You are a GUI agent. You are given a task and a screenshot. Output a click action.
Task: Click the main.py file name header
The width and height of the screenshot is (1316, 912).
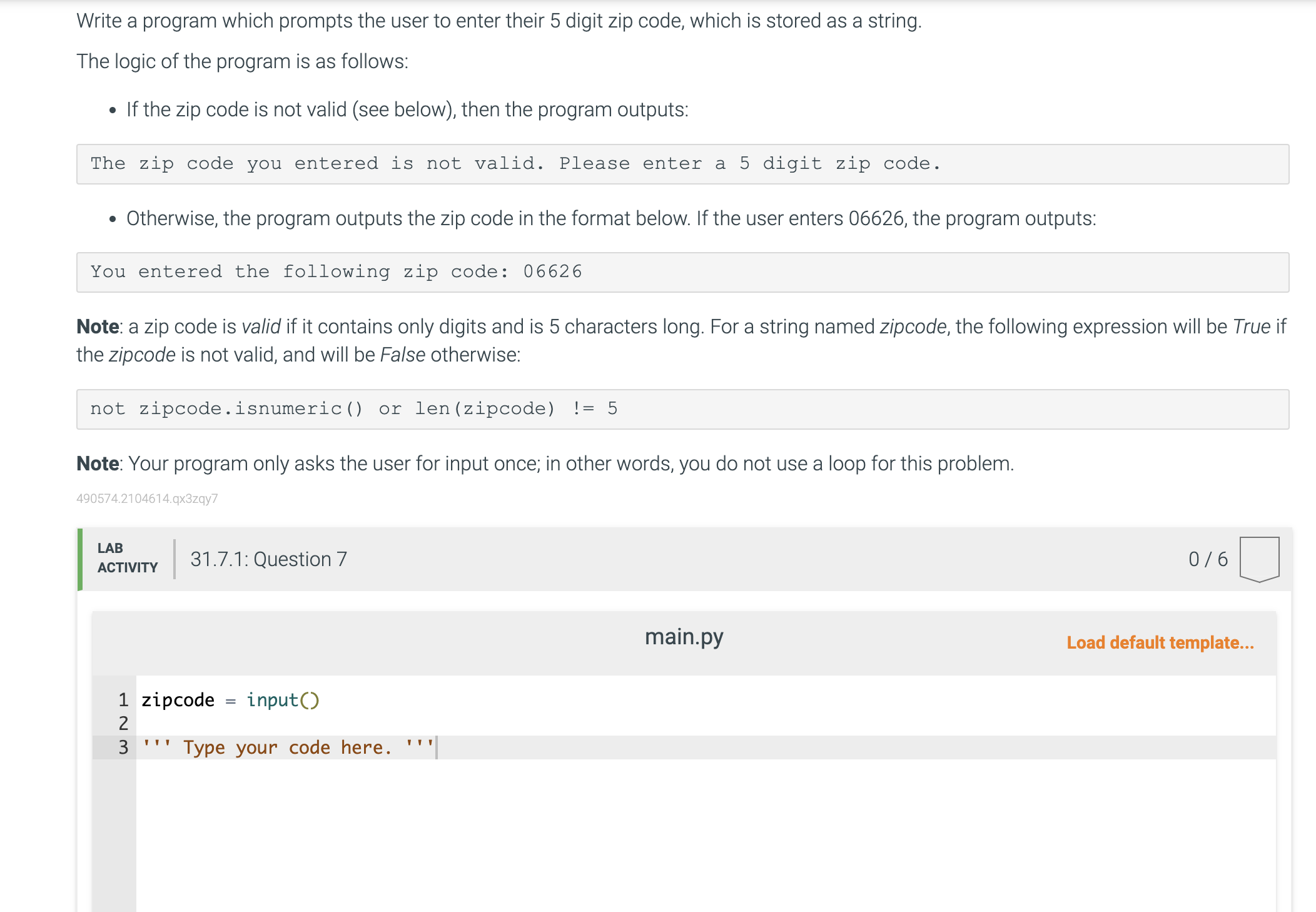[684, 637]
